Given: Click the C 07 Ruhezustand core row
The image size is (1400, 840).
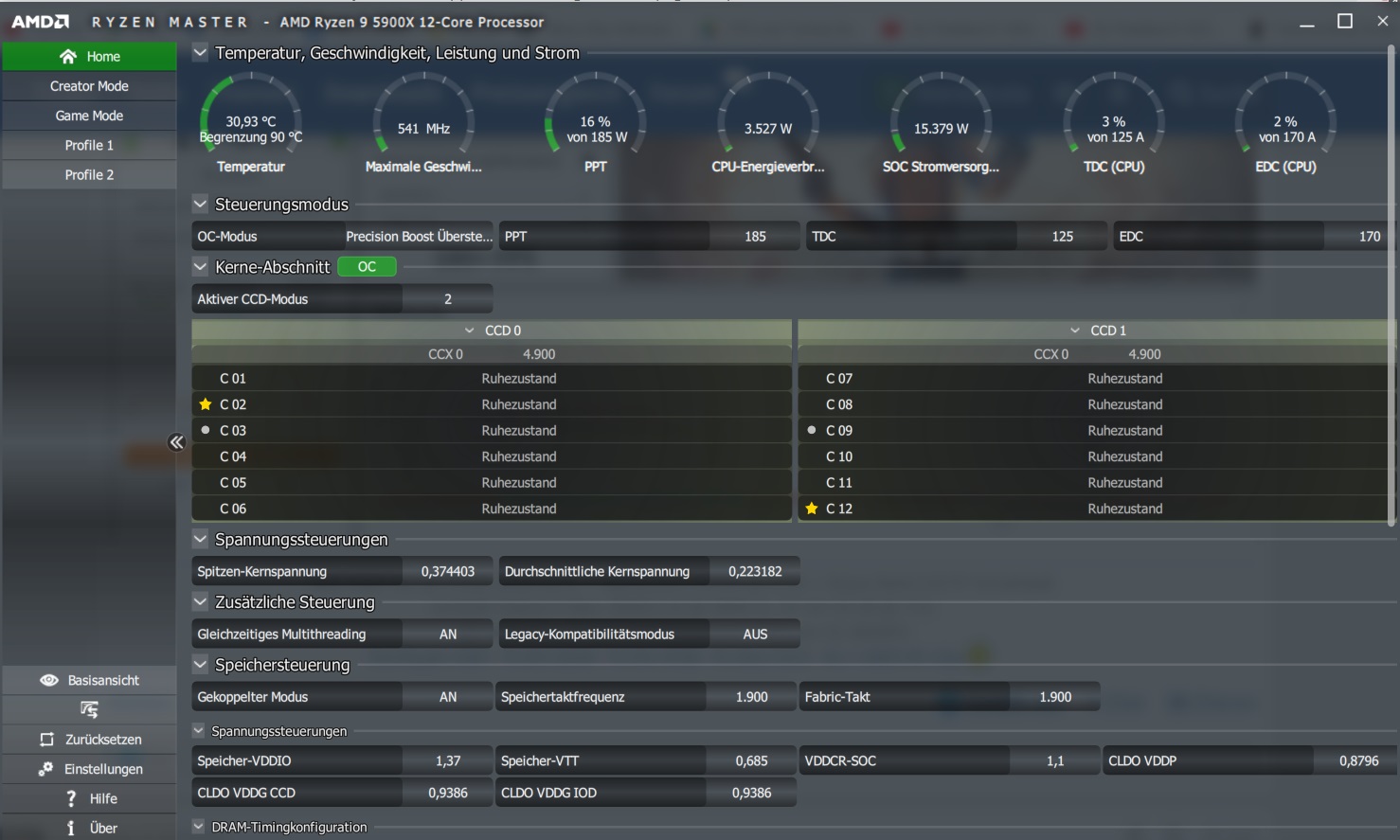Looking at the screenshot, I should [x=1096, y=379].
